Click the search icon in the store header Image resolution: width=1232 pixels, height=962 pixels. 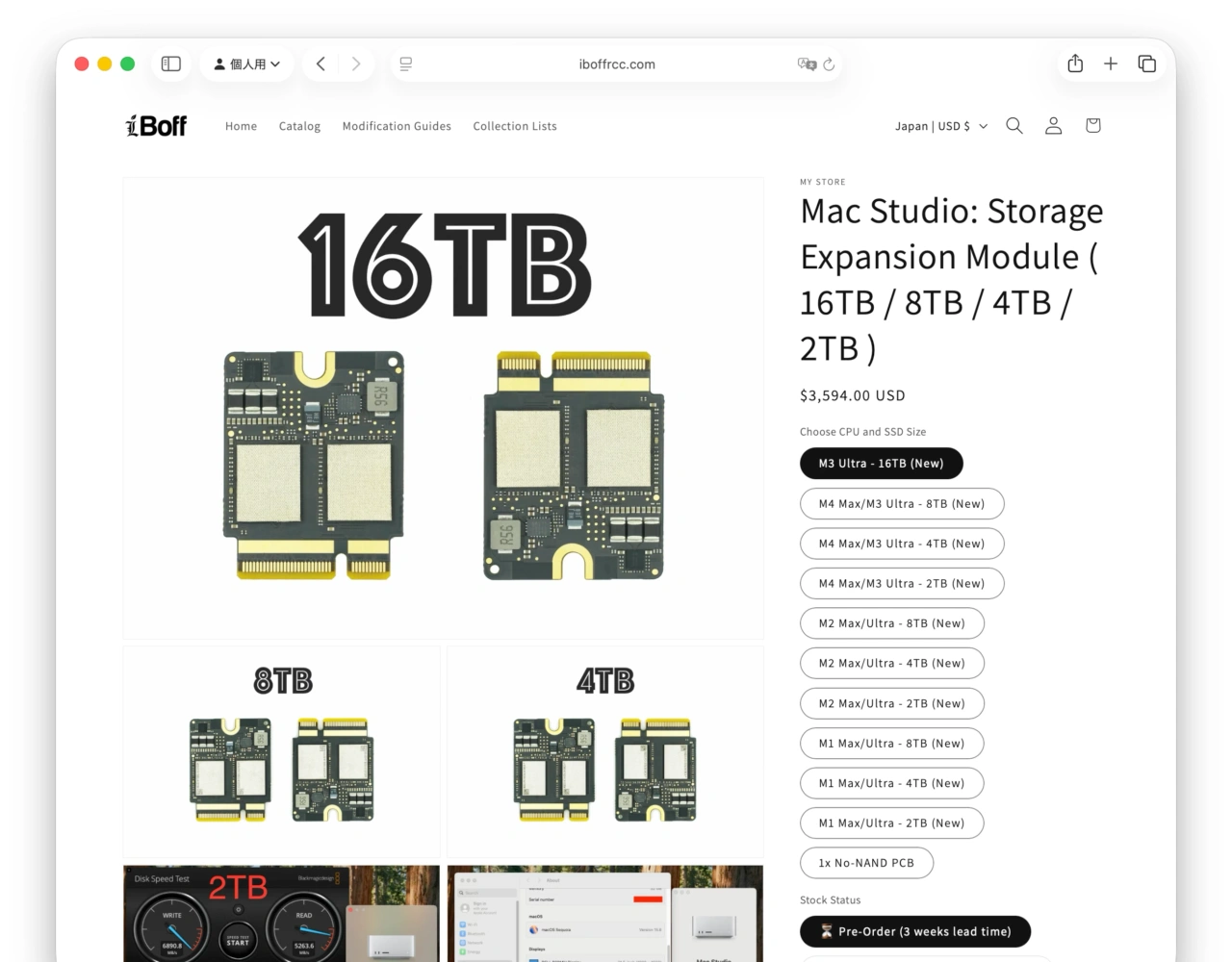point(1014,125)
